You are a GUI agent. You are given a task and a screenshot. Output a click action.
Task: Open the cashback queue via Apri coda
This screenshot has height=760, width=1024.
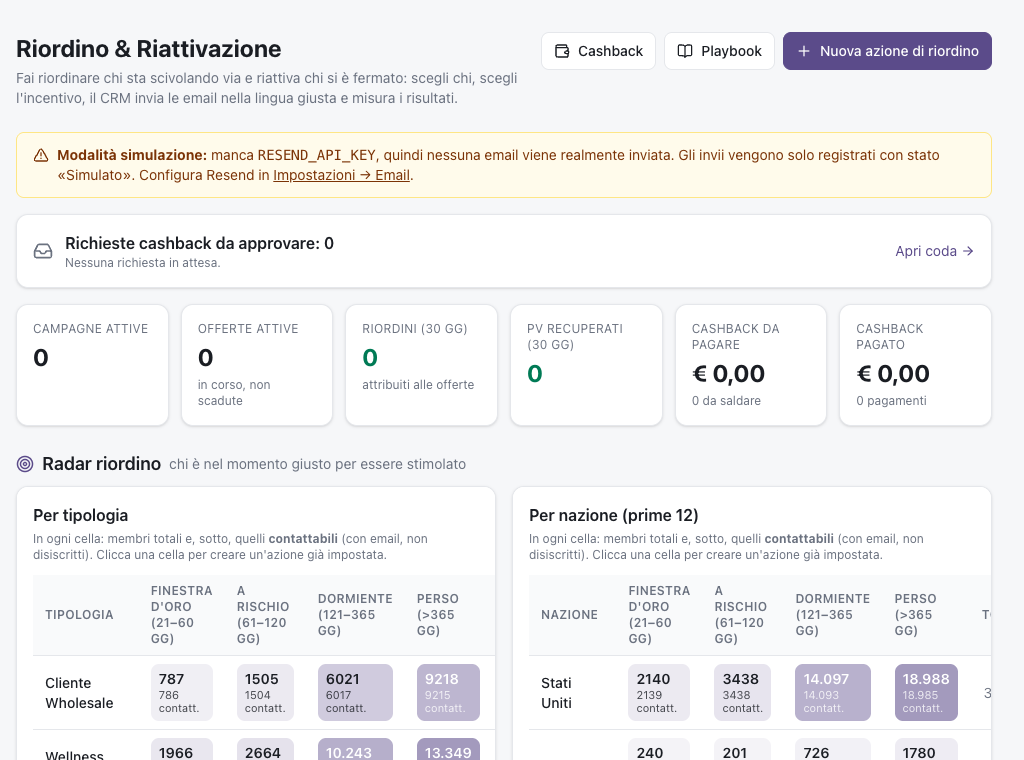pos(935,251)
